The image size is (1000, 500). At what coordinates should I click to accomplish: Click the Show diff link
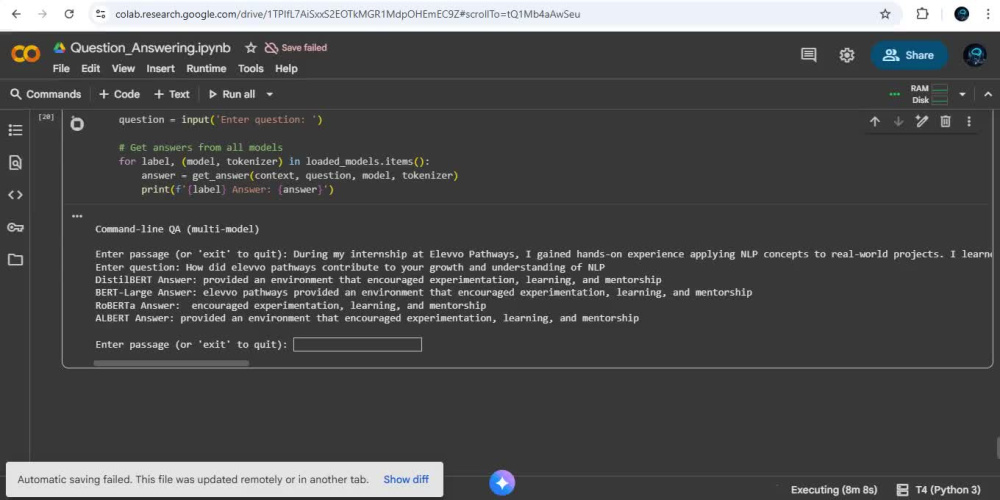pos(406,480)
